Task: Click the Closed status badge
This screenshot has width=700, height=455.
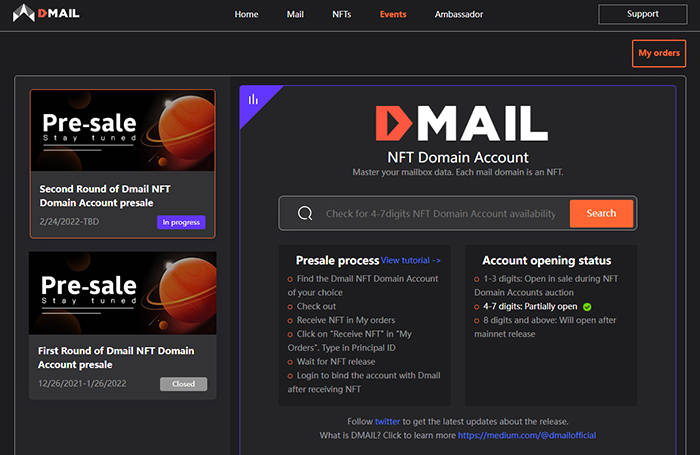Action: [183, 384]
